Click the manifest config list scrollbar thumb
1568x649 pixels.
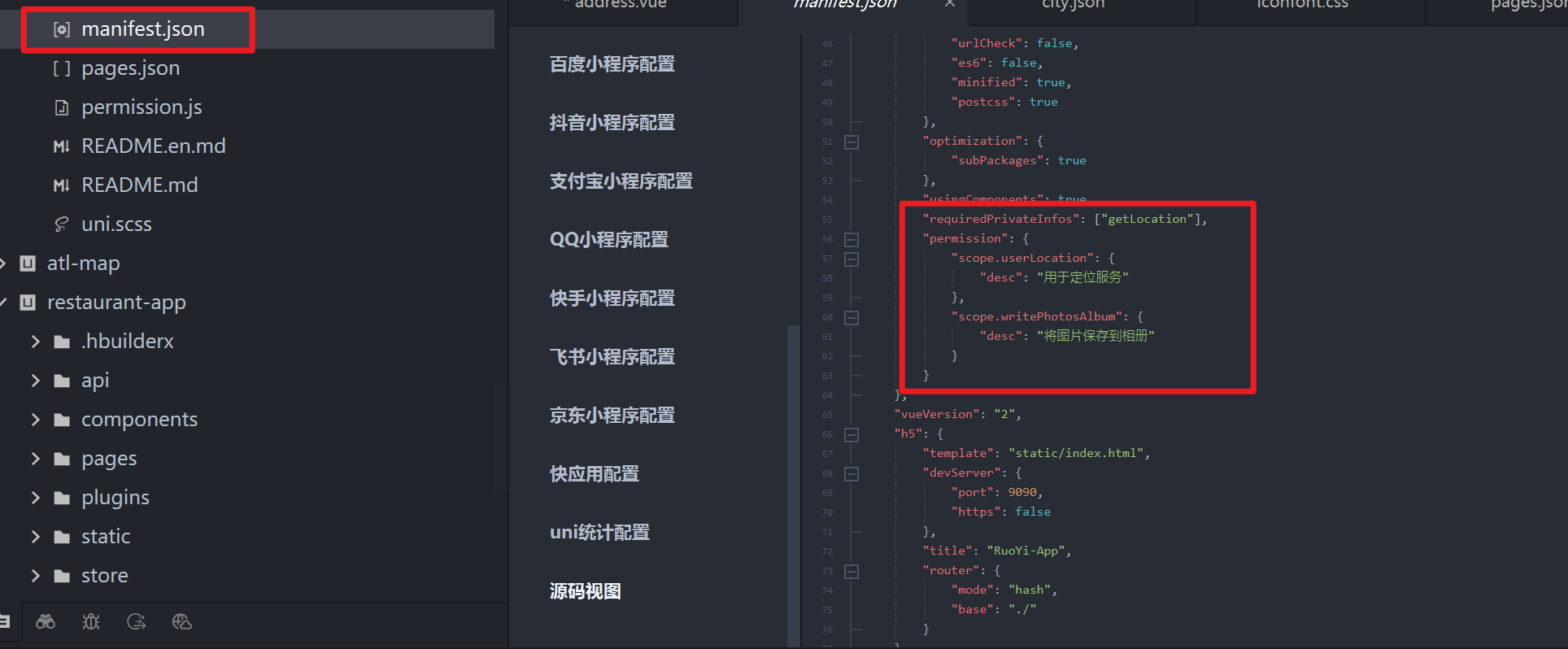point(793,486)
